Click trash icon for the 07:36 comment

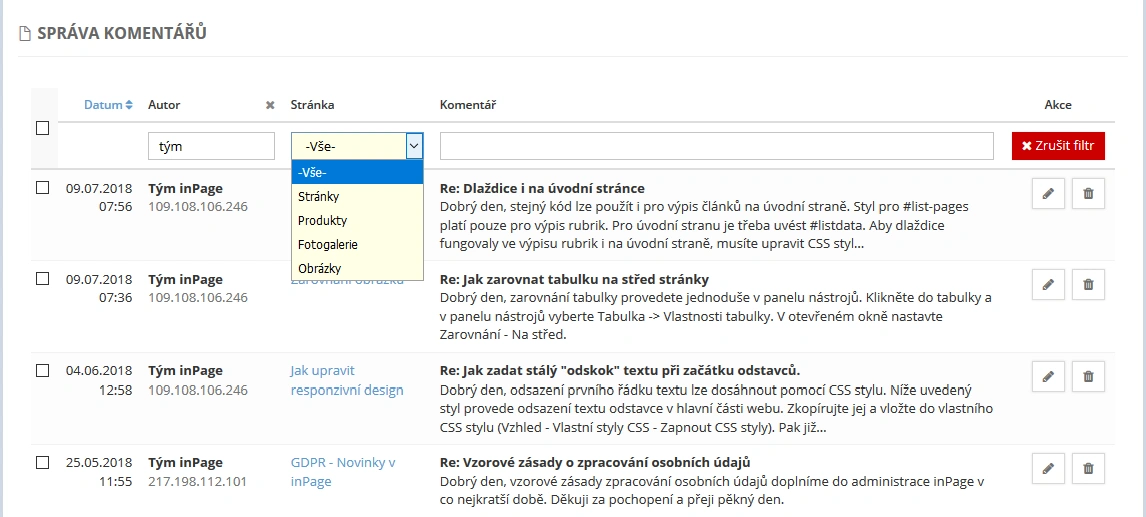[1088, 285]
